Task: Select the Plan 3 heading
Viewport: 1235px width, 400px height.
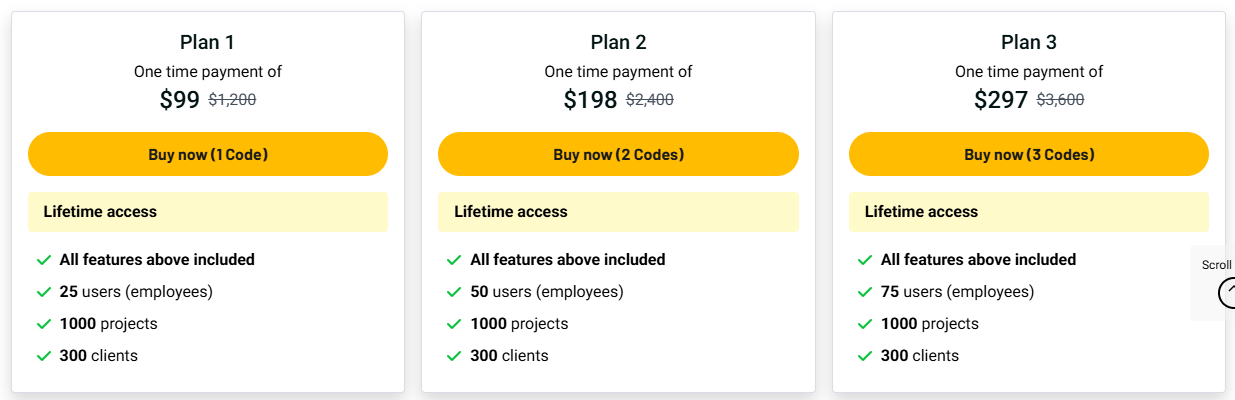Action: click(x=1029, y=42)
